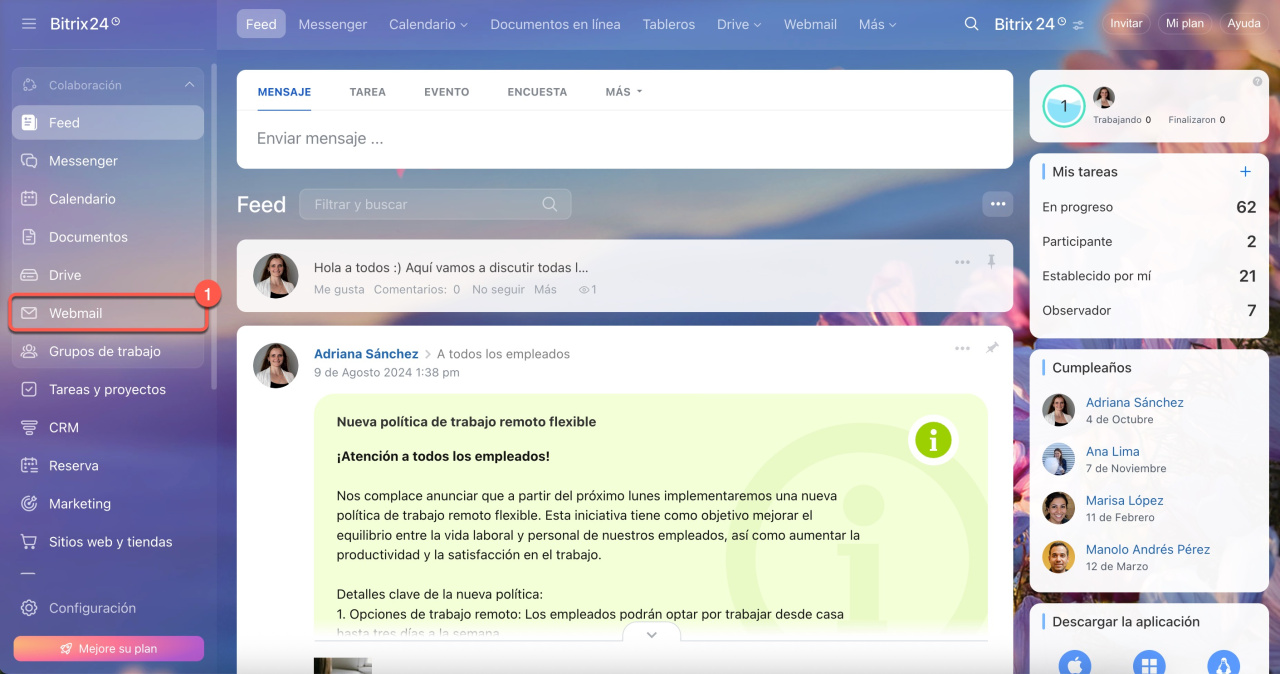This screenshot has height=674, width=1280.
Task: Open search with the magnifier icon
Action: coord(971,24)
